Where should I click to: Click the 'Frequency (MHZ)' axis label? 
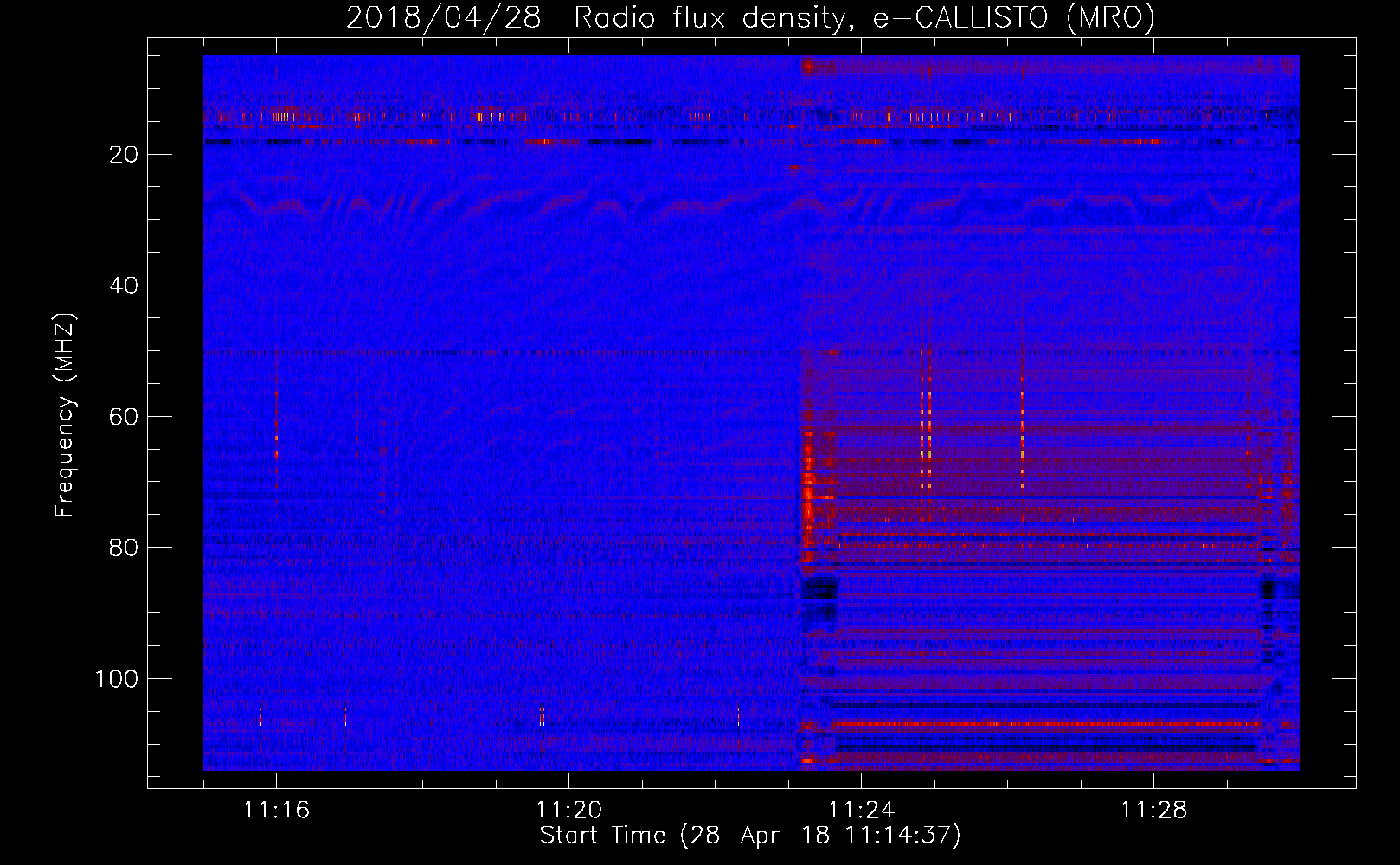point(66,415)
